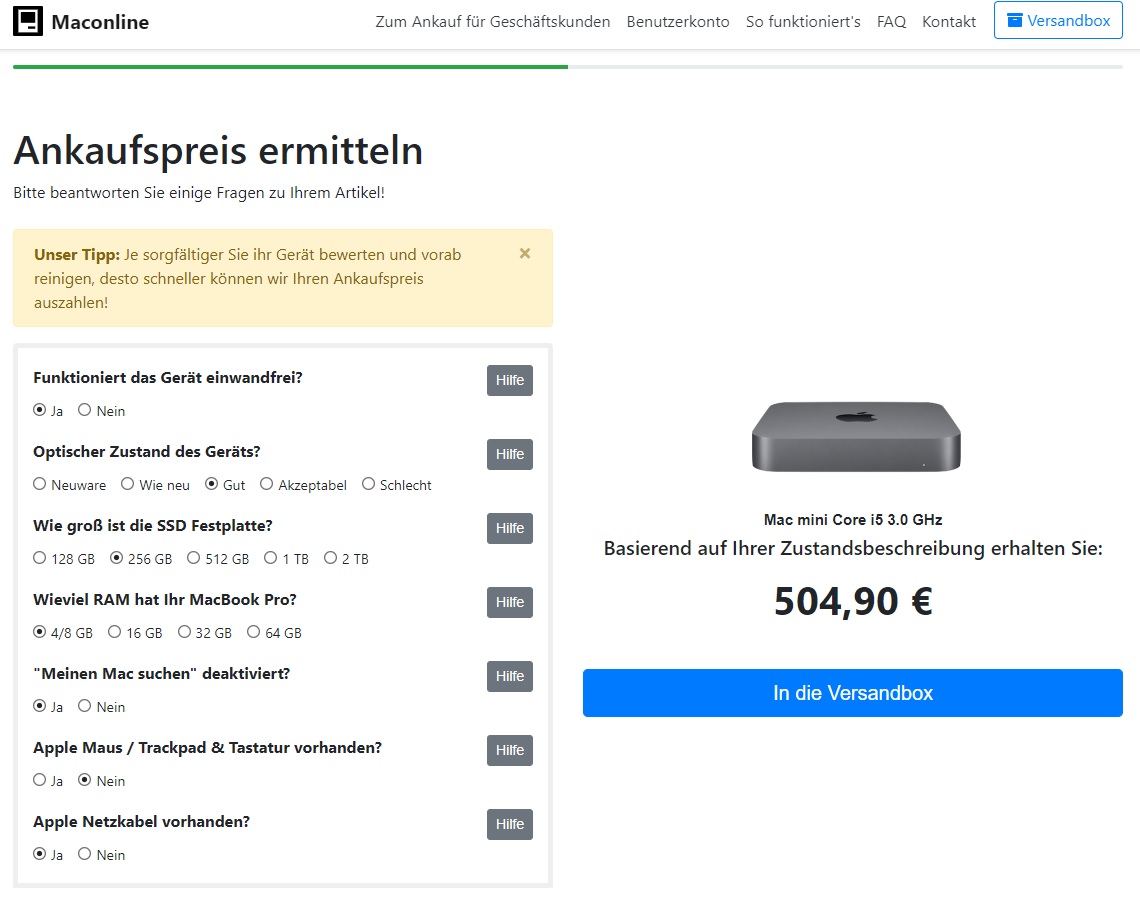
Task: Select Ja for mouse and keyboard included
Action: tap(40, 780)
